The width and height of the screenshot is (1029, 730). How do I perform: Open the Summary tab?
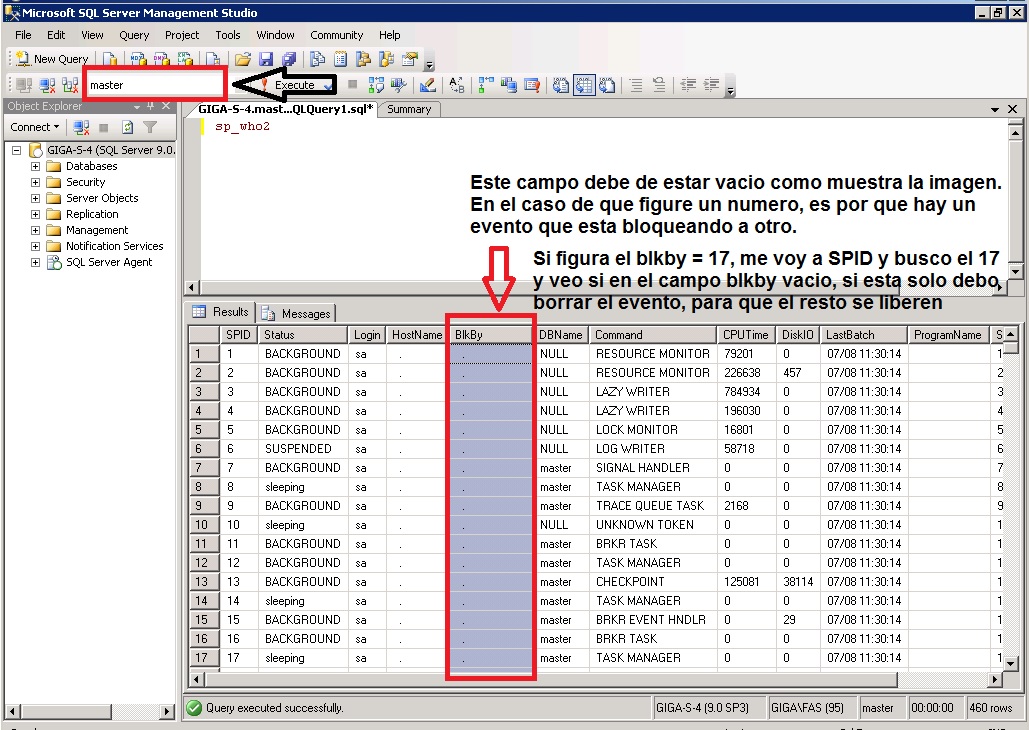pos(409,109)
